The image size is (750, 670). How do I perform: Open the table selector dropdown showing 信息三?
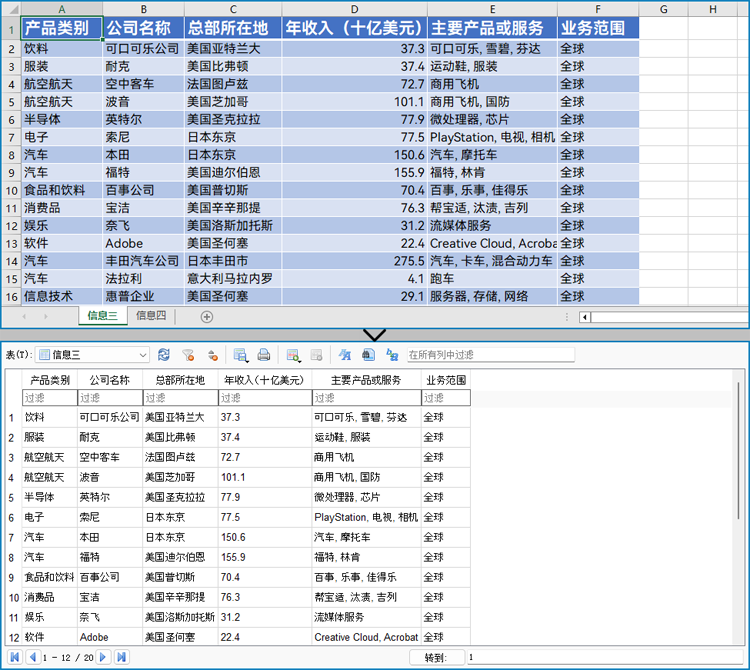coord(92,355)
